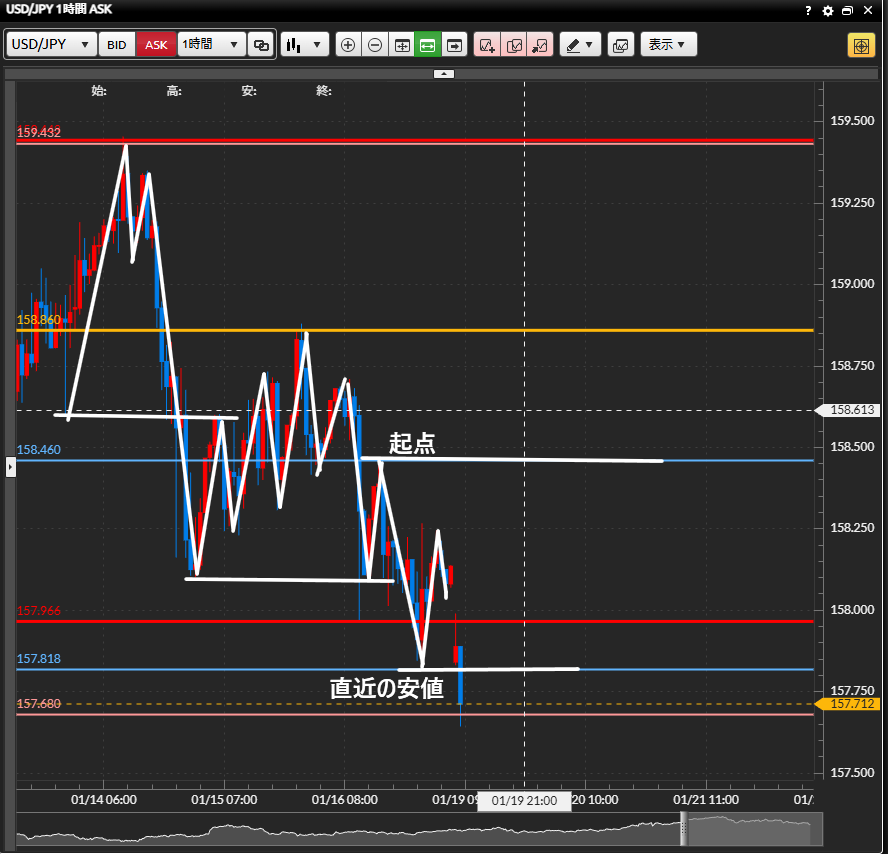Screen dimensions: 888x854
Task: Switch chart to BID price
Action: click(x=117, y=45)
